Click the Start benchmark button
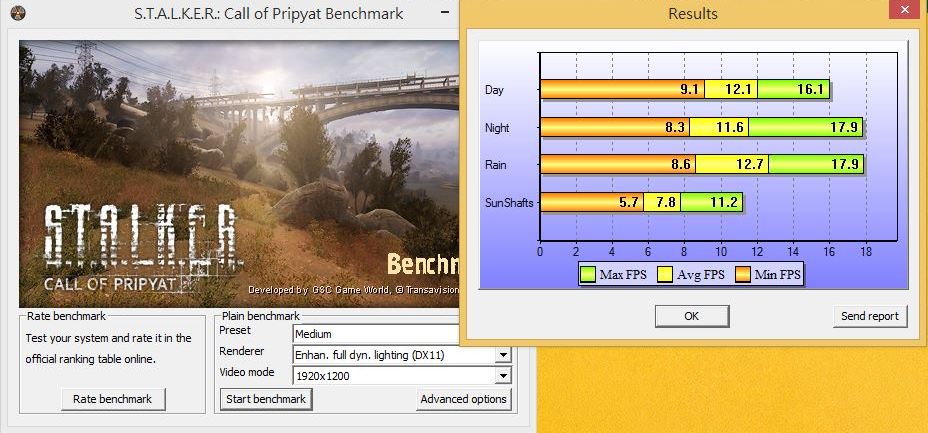The image size is (928, 433). [x=266, y=399]
